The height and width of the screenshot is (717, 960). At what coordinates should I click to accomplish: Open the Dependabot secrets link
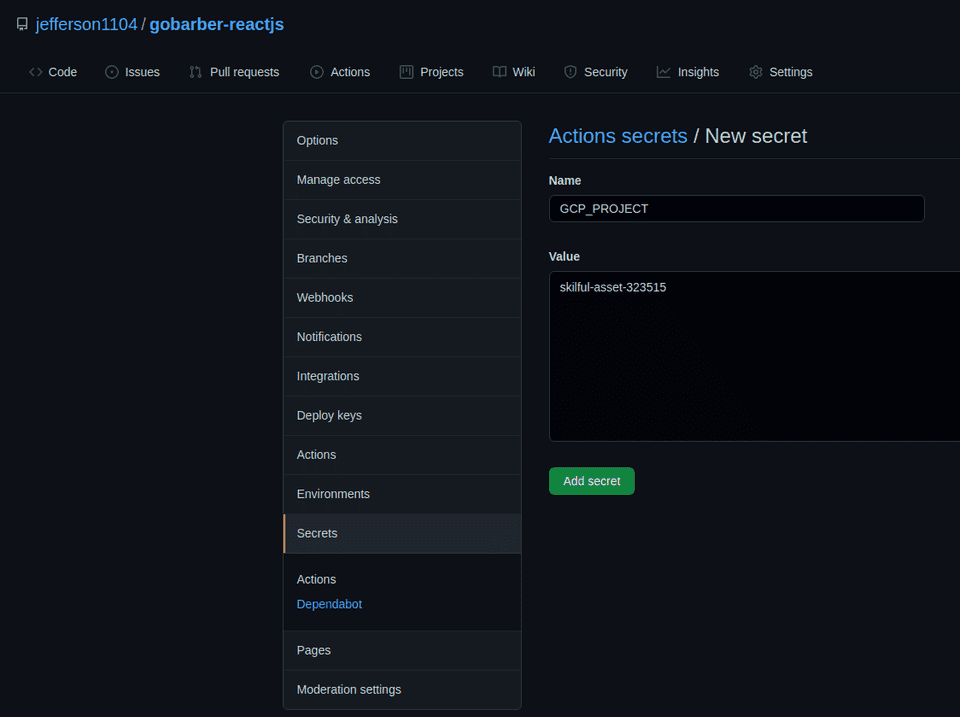pyautogui.click(x=329, y=604)
